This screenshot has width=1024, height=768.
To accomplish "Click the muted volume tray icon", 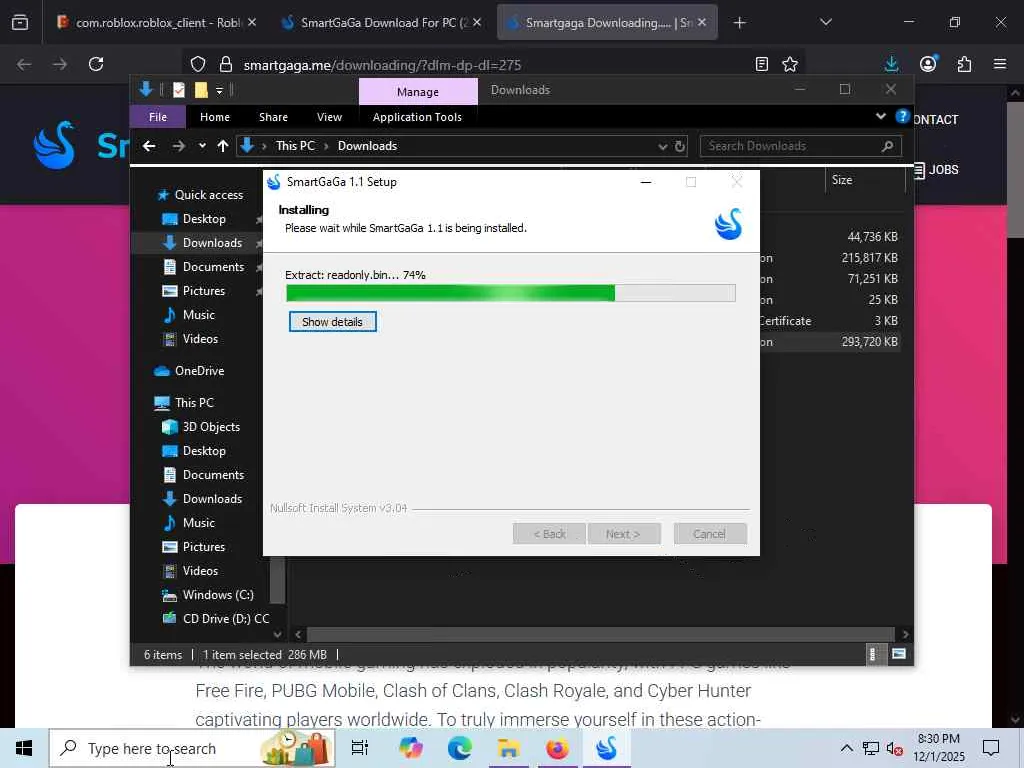I will [x=894, y=748].
